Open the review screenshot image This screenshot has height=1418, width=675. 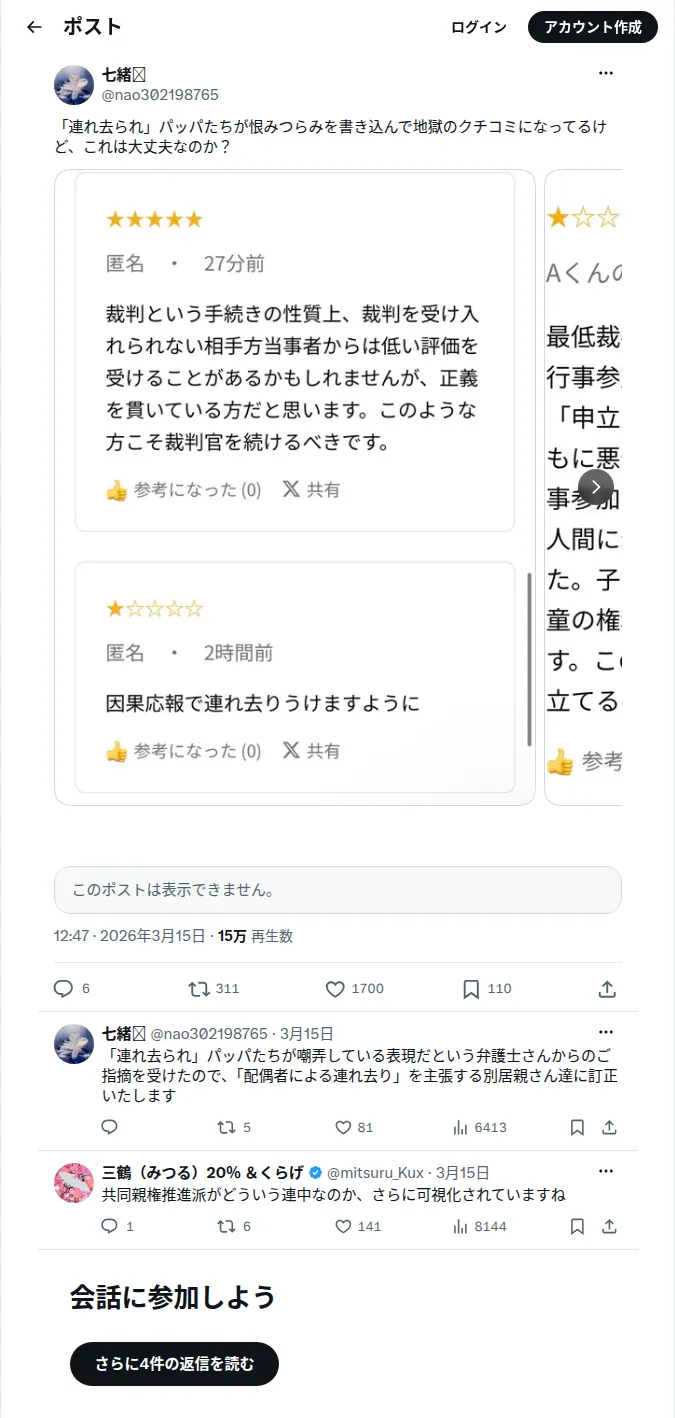point(295,487)
